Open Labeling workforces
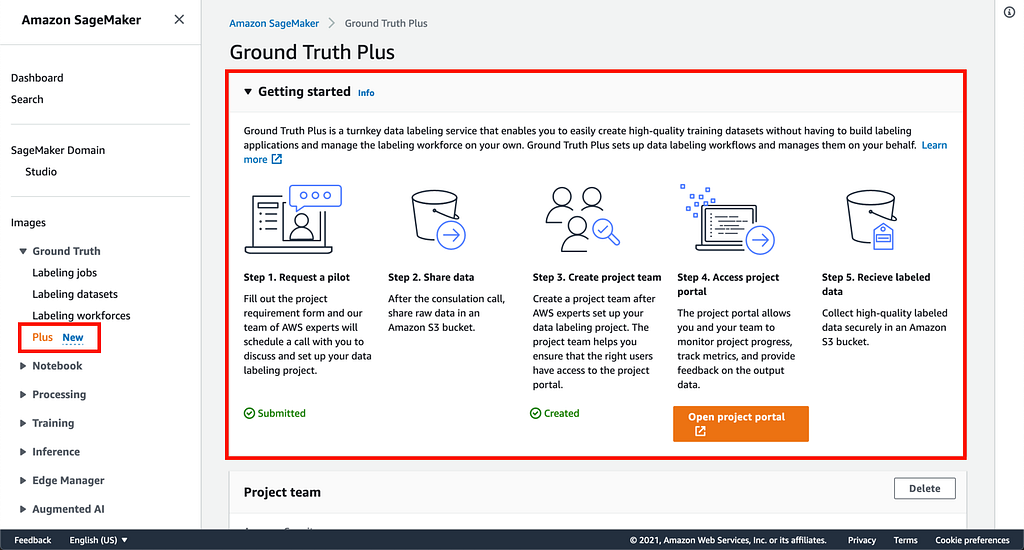 click(x=81, y=316)
